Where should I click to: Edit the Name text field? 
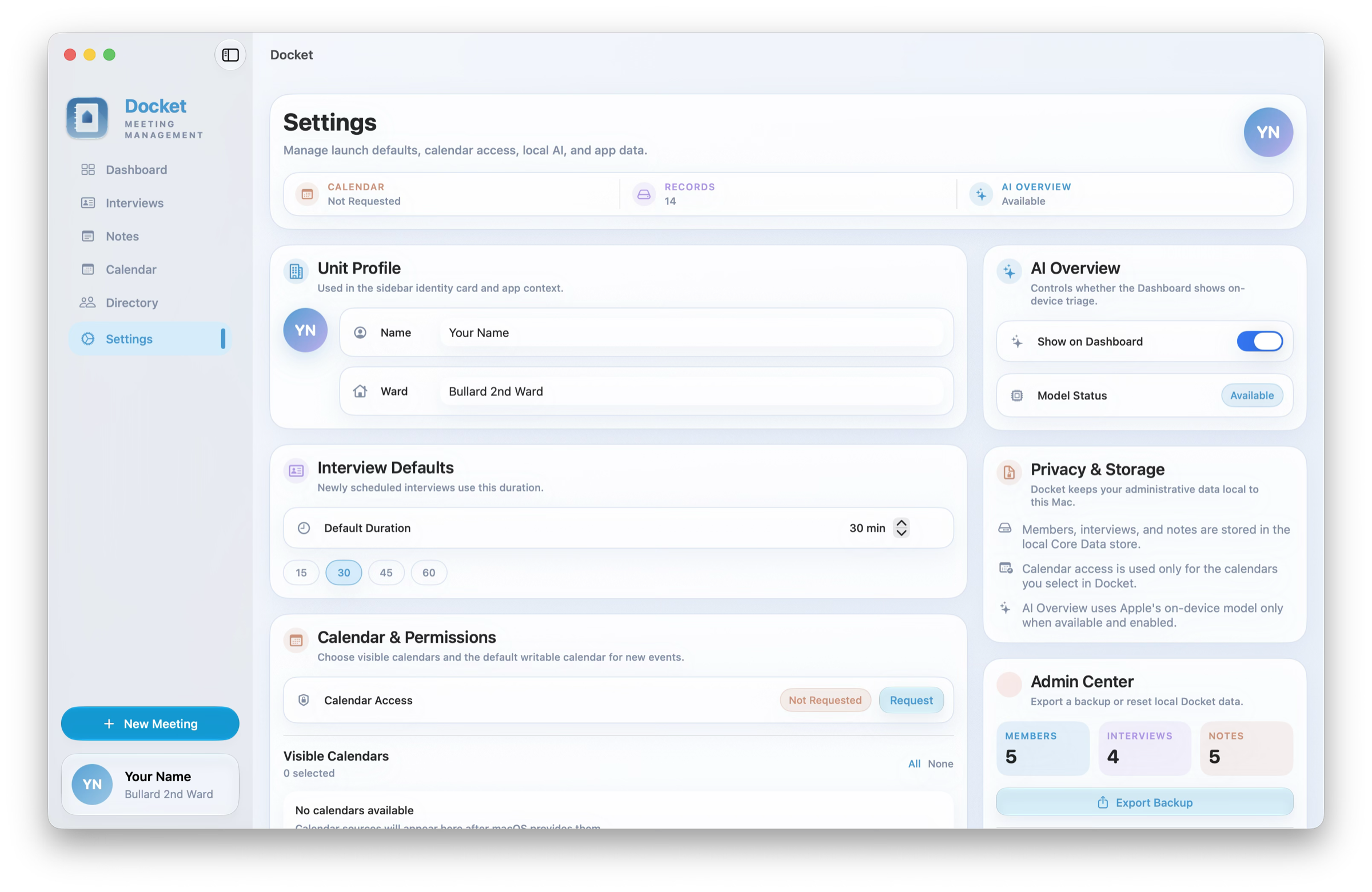692,333
